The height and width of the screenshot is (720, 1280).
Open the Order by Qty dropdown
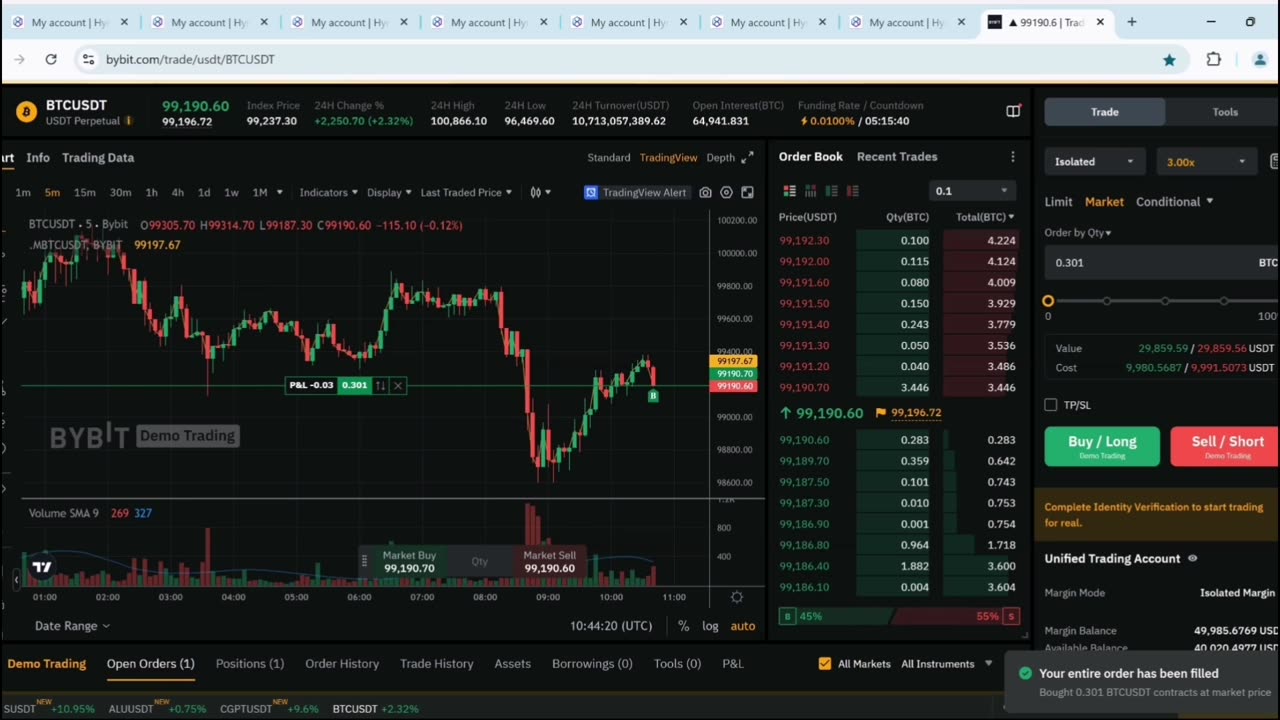[1078, 232]
